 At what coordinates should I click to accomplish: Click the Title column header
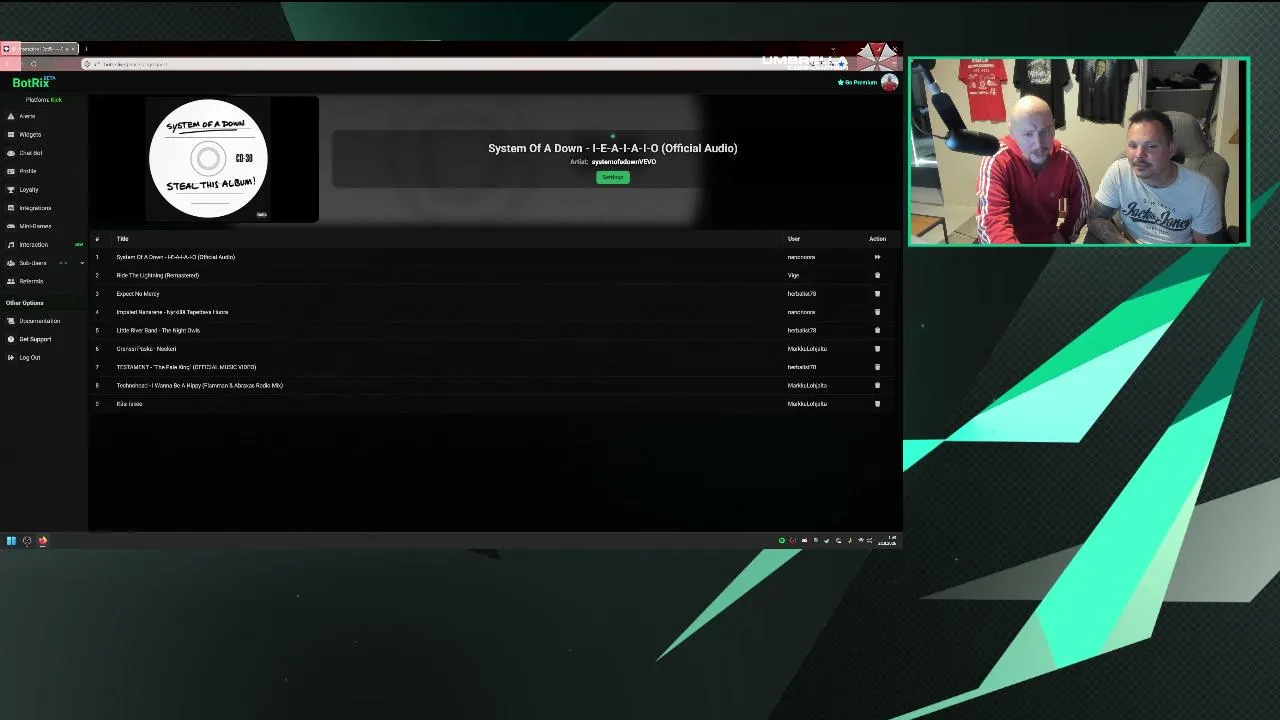[x=122, y=239]
